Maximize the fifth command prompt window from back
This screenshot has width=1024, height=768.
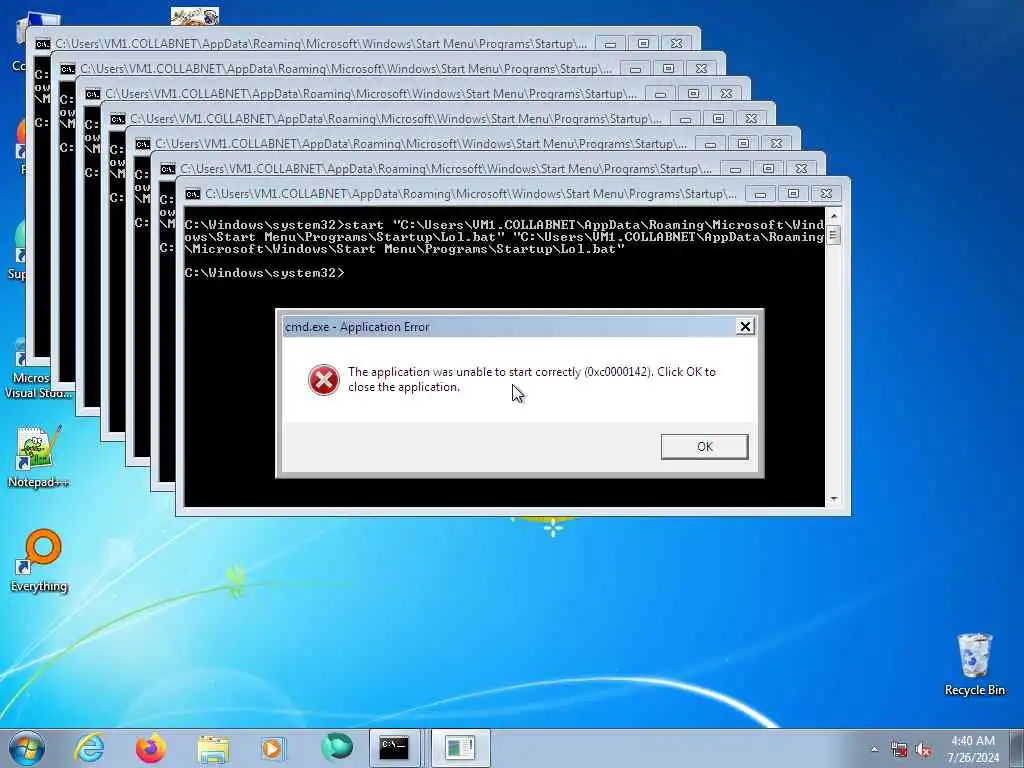743,144
